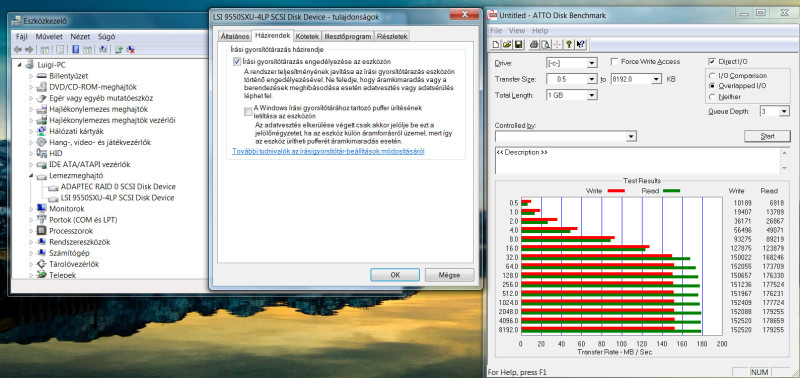Open the Művelet menu in Eszközkezelő
This screenshot has height=378, width=800.
tap(49, 37)
